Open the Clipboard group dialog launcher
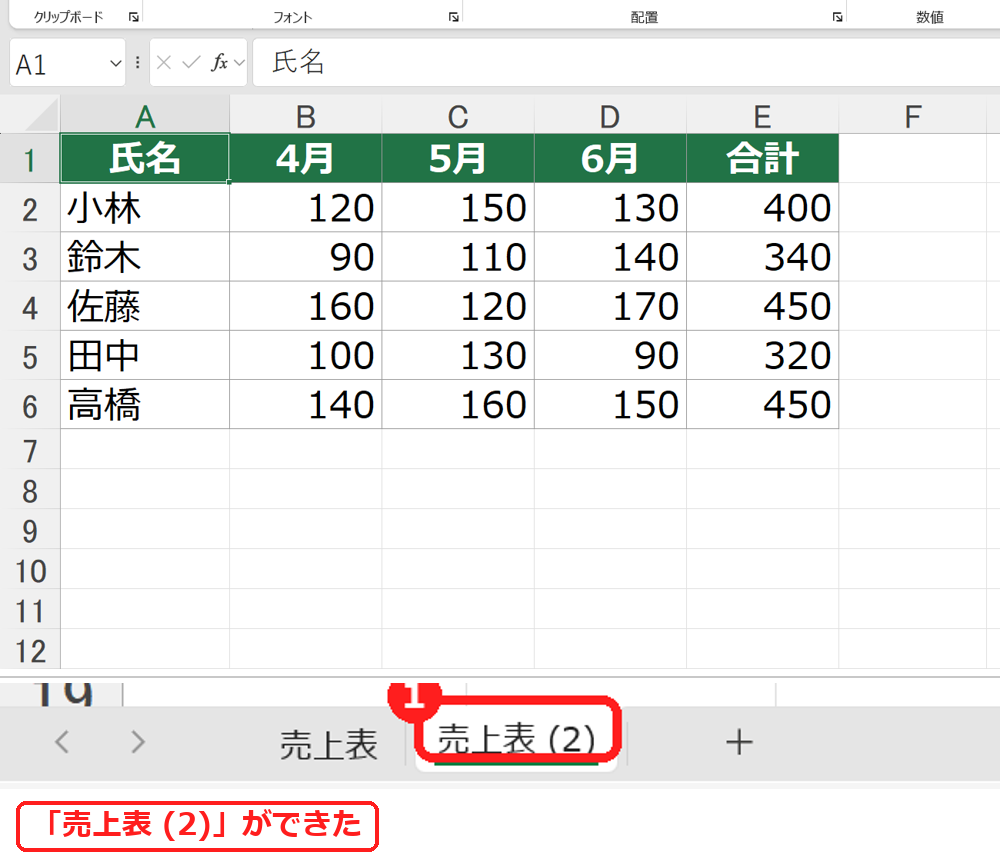The image size is (1000, 859). coord(133,17)
